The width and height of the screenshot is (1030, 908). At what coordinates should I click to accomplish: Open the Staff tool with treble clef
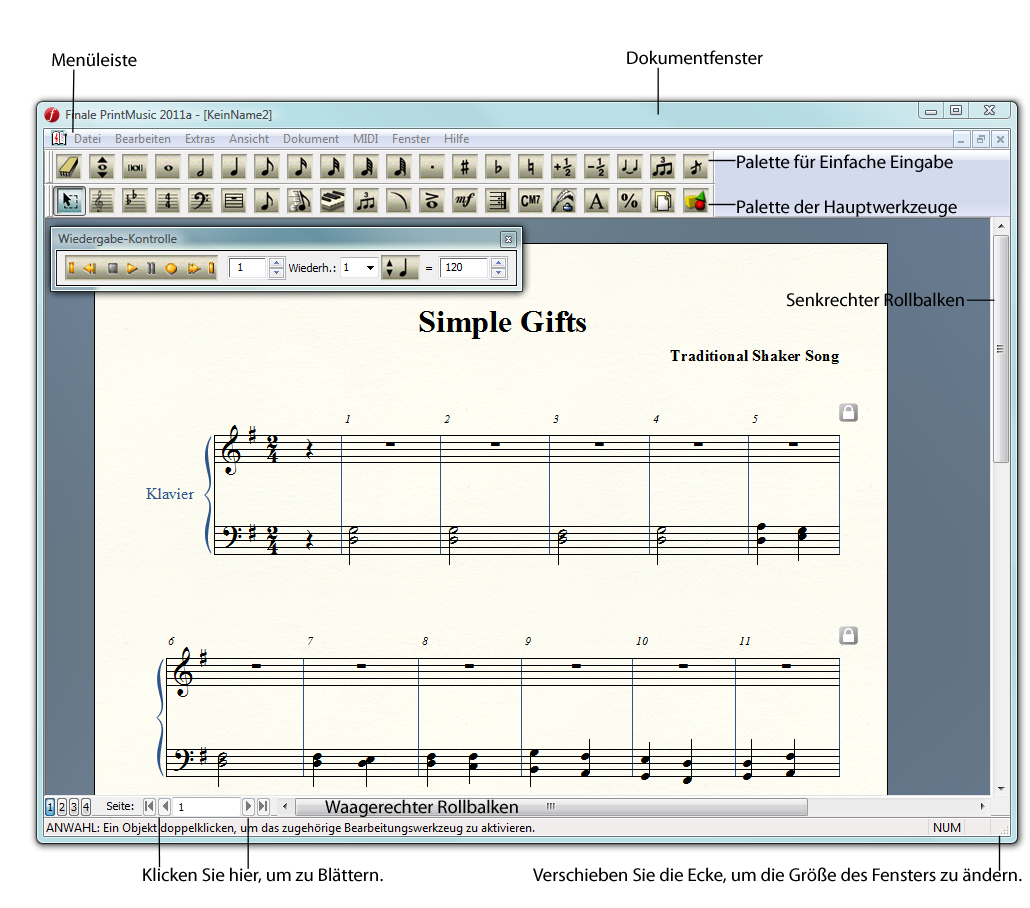point(102,201)
